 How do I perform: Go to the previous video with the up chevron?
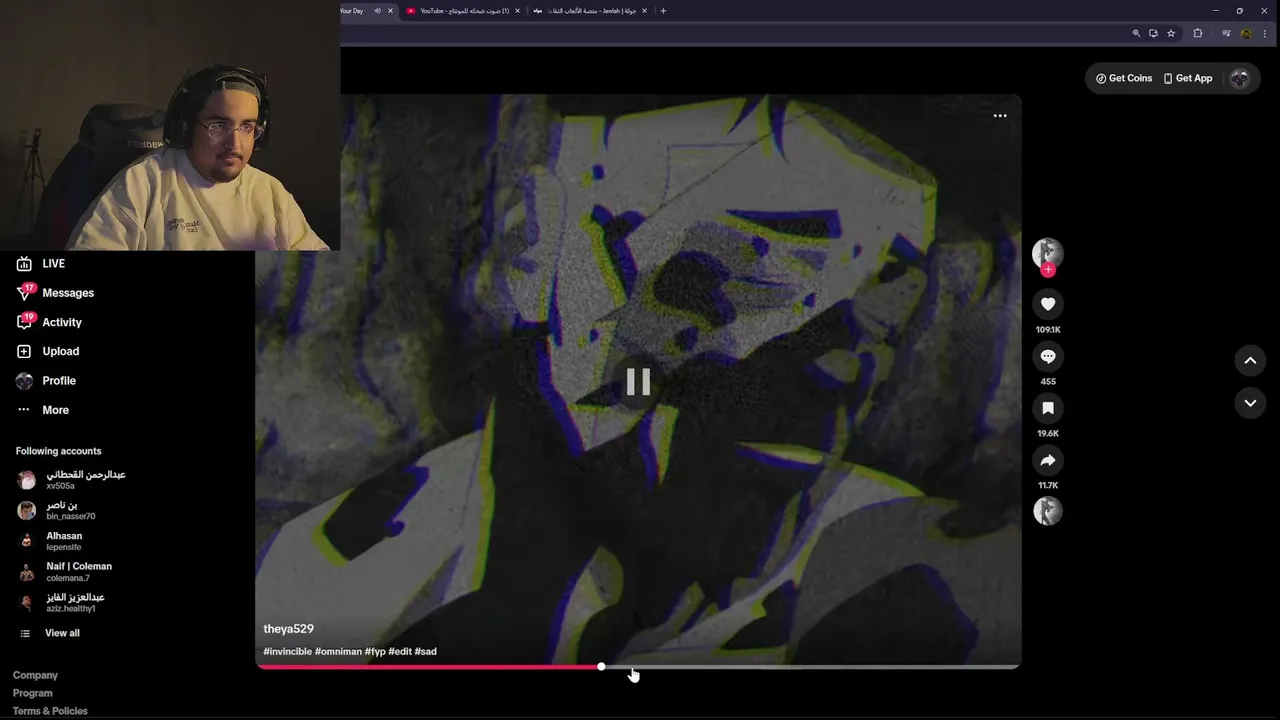click(x=1250, y=361)
